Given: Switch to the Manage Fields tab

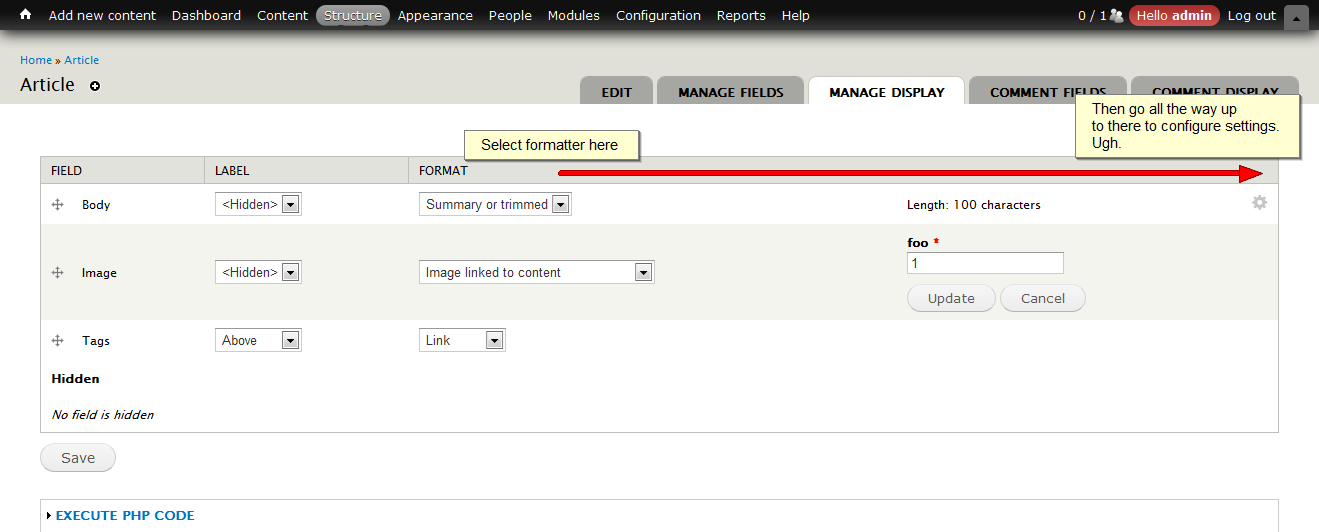Looking at the screenshot, I should tap(731, 91).
